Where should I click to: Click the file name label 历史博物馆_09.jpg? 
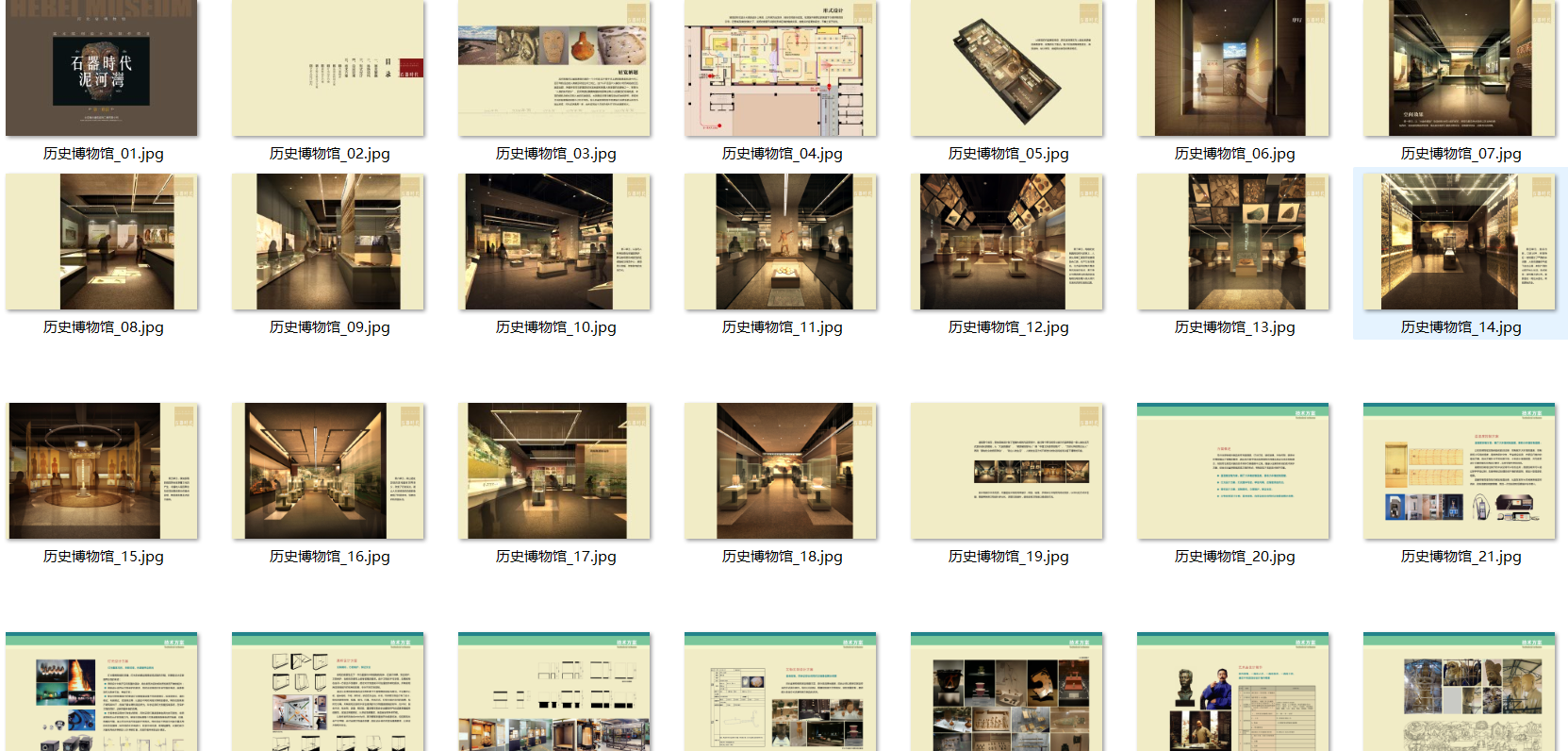[329, 327]
